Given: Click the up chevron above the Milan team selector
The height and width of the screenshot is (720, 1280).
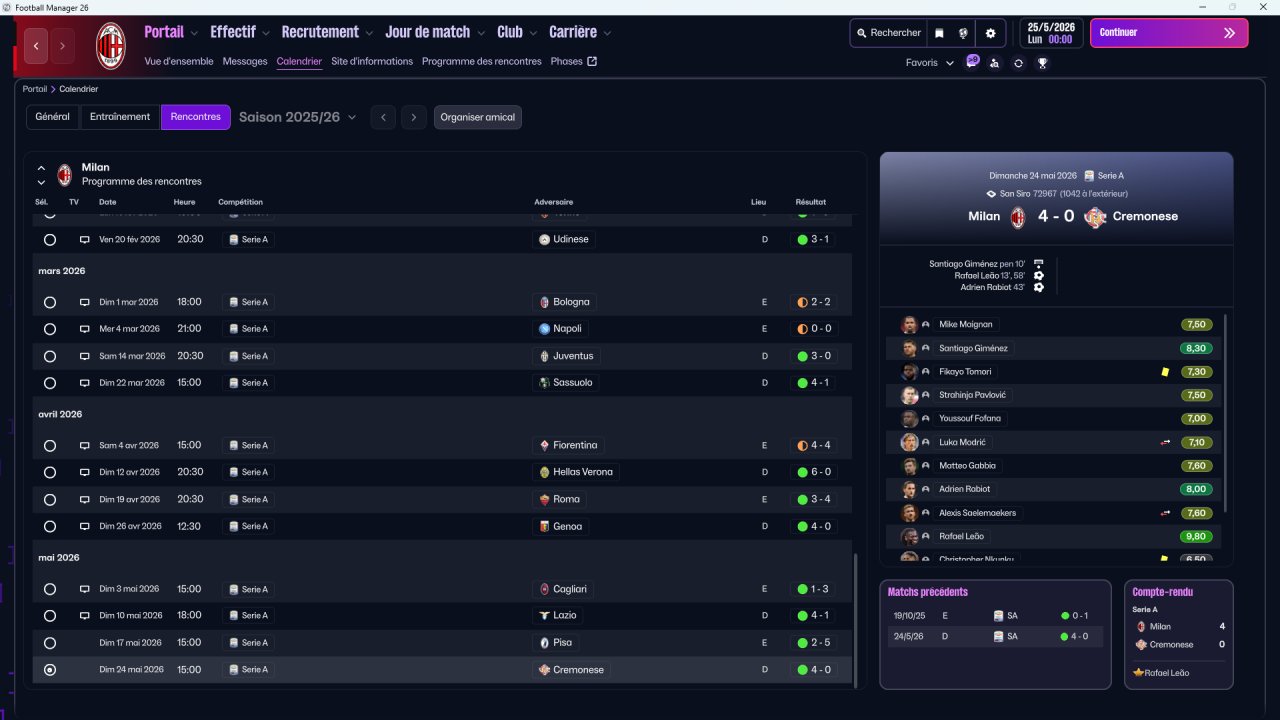Looking at the screenshot, I should click(x=41, y=168).
